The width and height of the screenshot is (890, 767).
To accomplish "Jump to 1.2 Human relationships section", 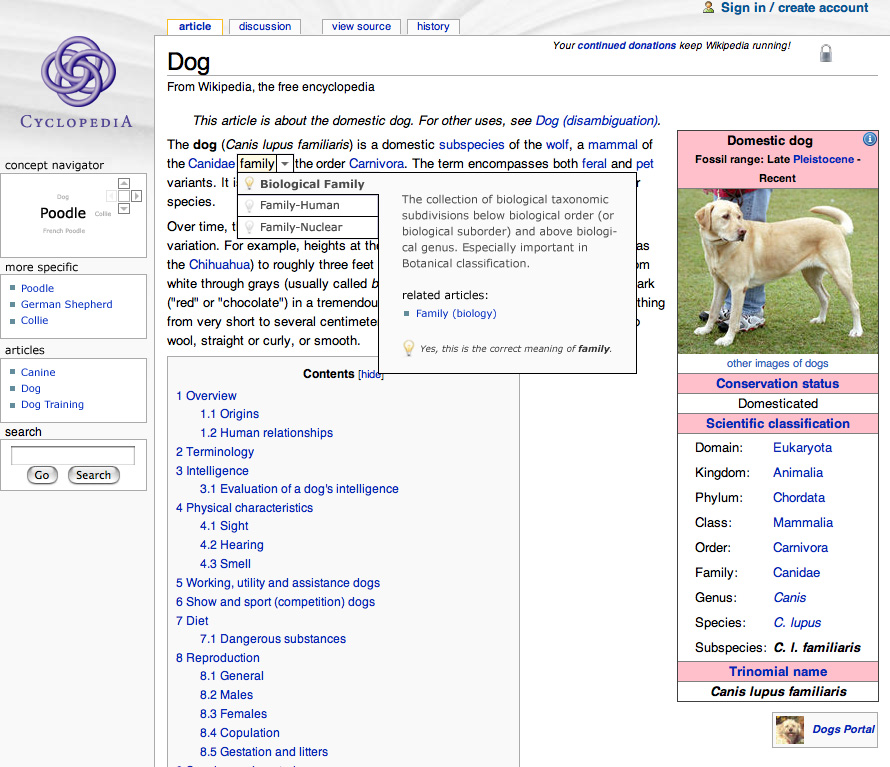I will pos(266,433).
